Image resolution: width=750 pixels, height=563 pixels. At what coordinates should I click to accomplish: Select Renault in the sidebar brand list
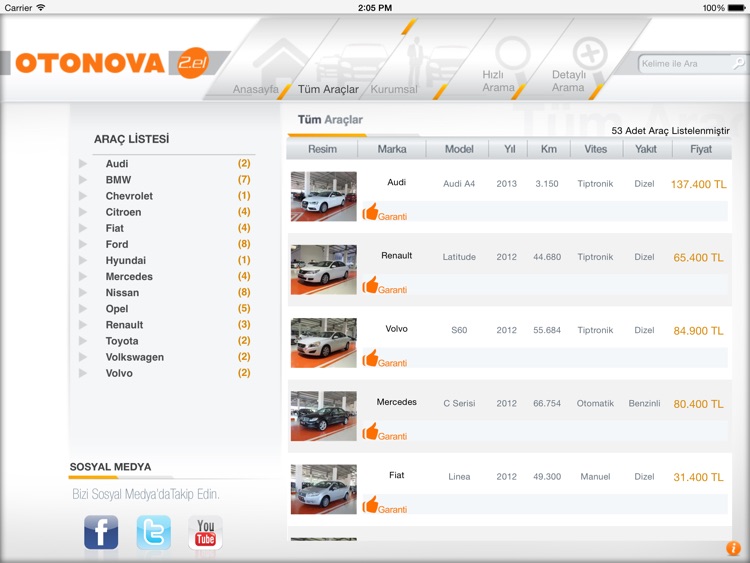tap(124, 325)
